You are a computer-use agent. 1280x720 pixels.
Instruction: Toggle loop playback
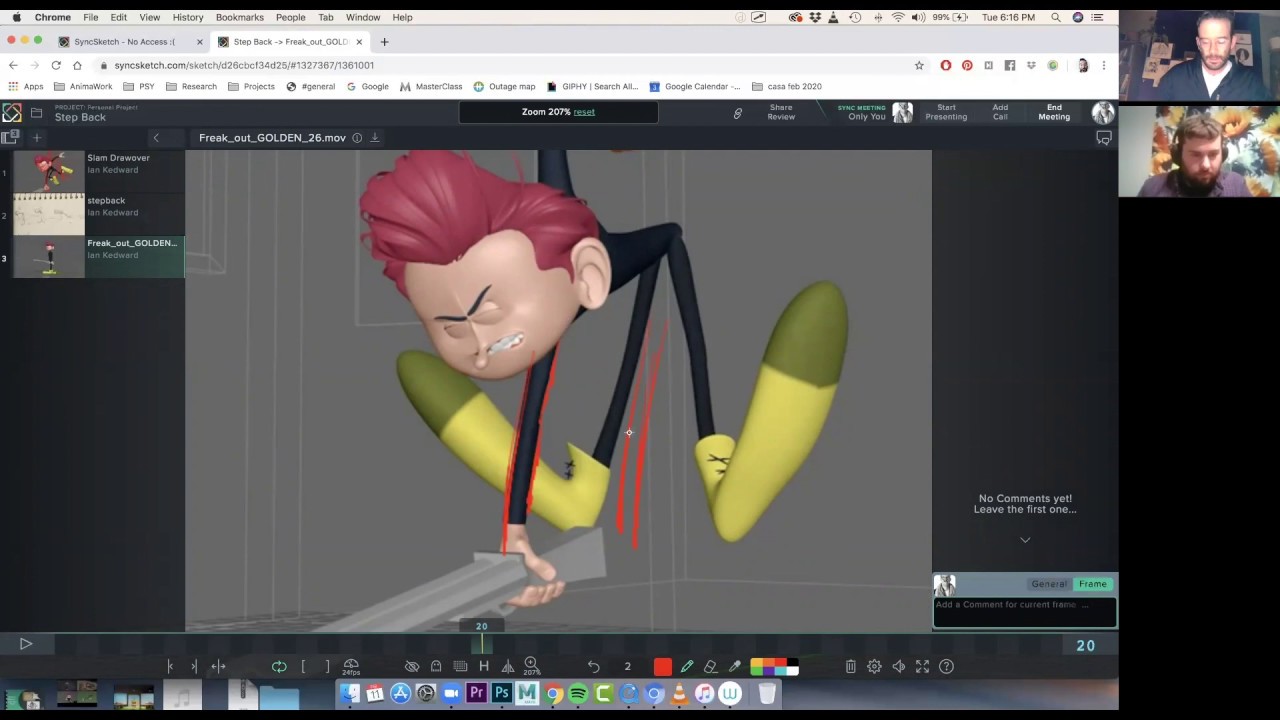(x=279, y=666)
